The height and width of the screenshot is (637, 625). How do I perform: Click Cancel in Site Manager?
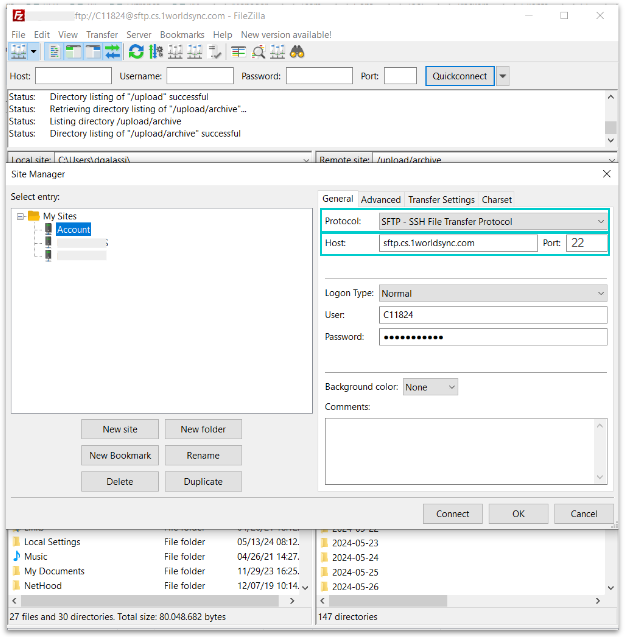(584, 514)
